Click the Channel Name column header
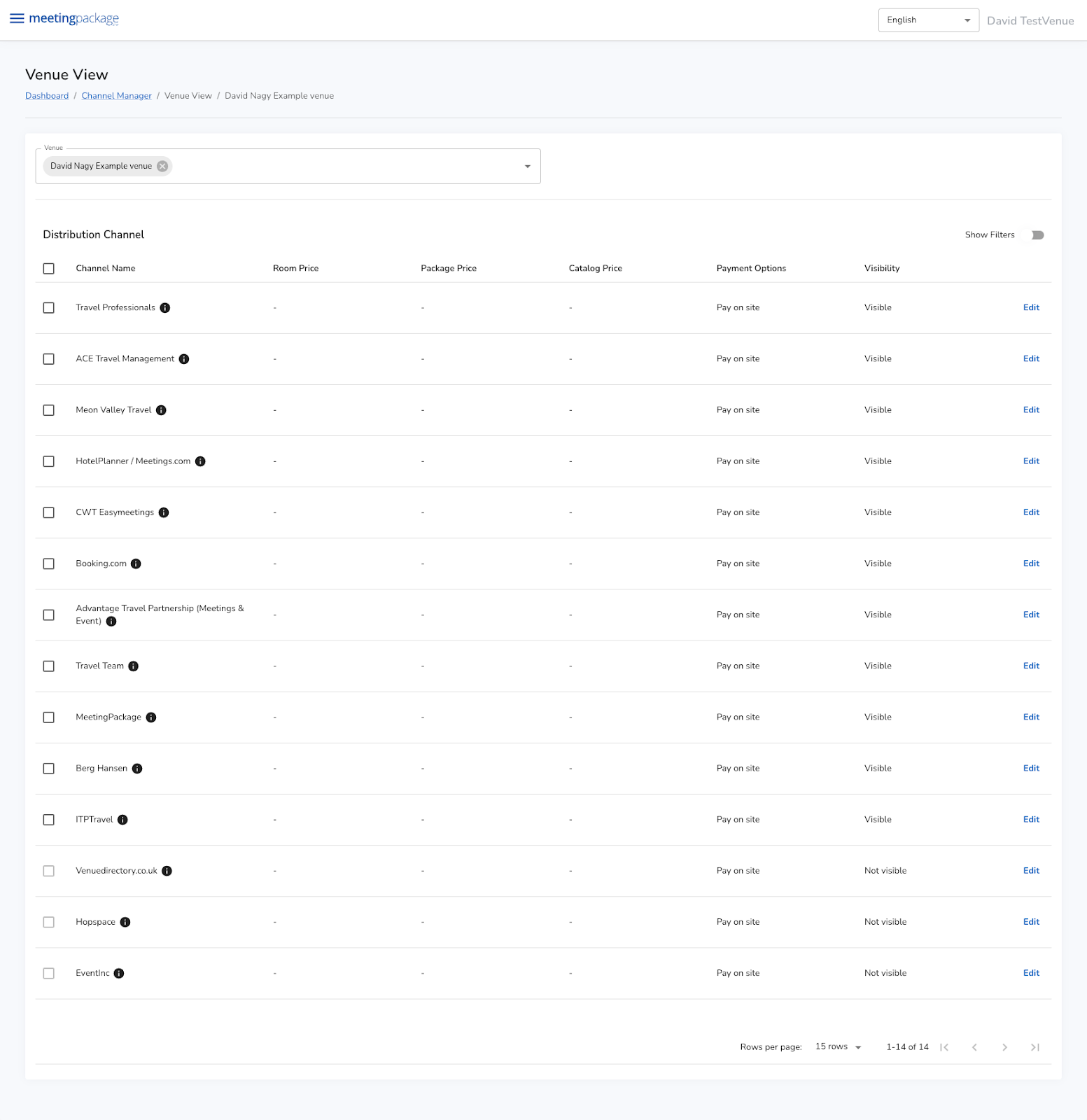 point(106,268)
